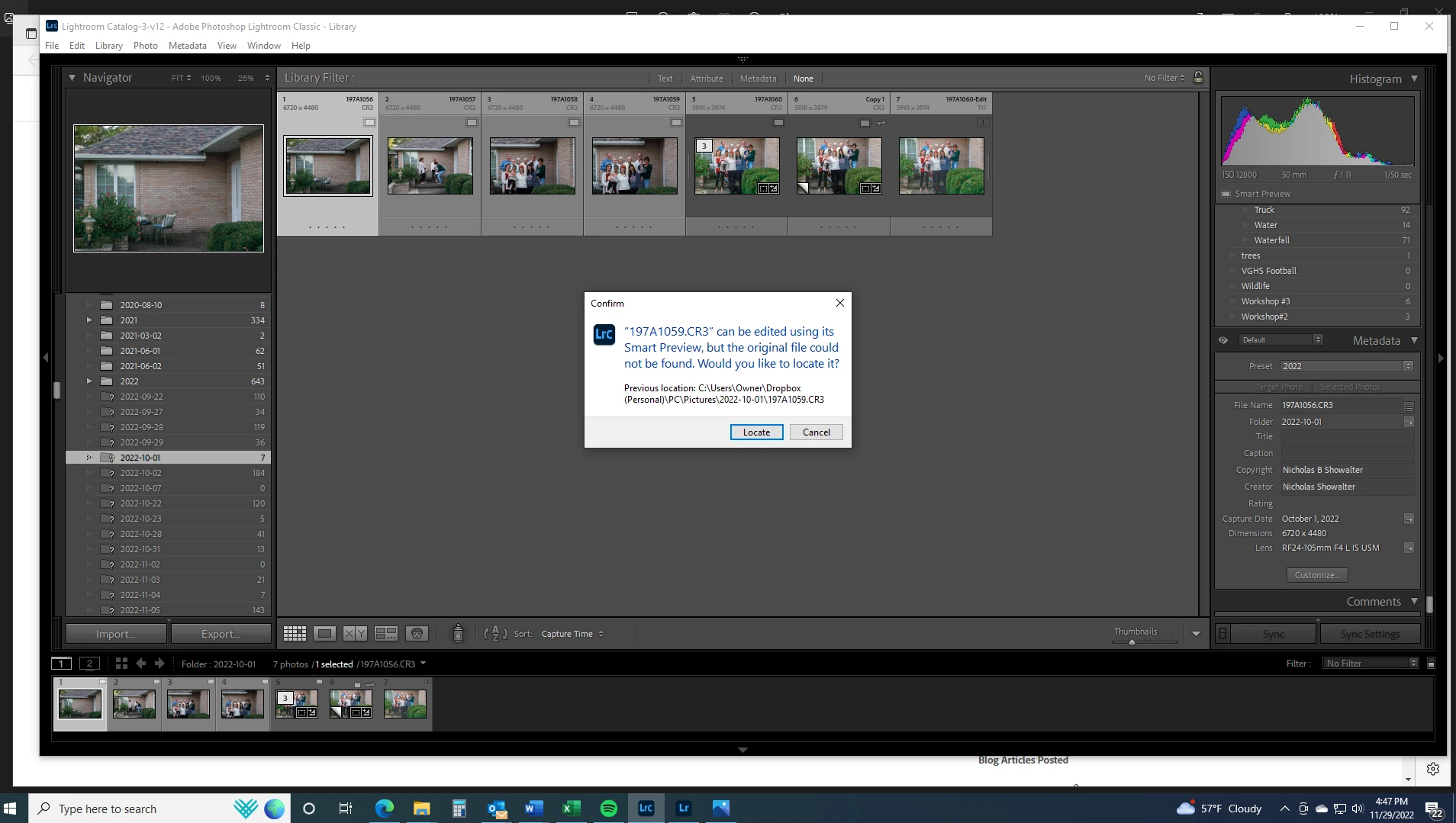Click the Customize metadata button
The image size is (1456, 823).
(x=1317, y=575)
